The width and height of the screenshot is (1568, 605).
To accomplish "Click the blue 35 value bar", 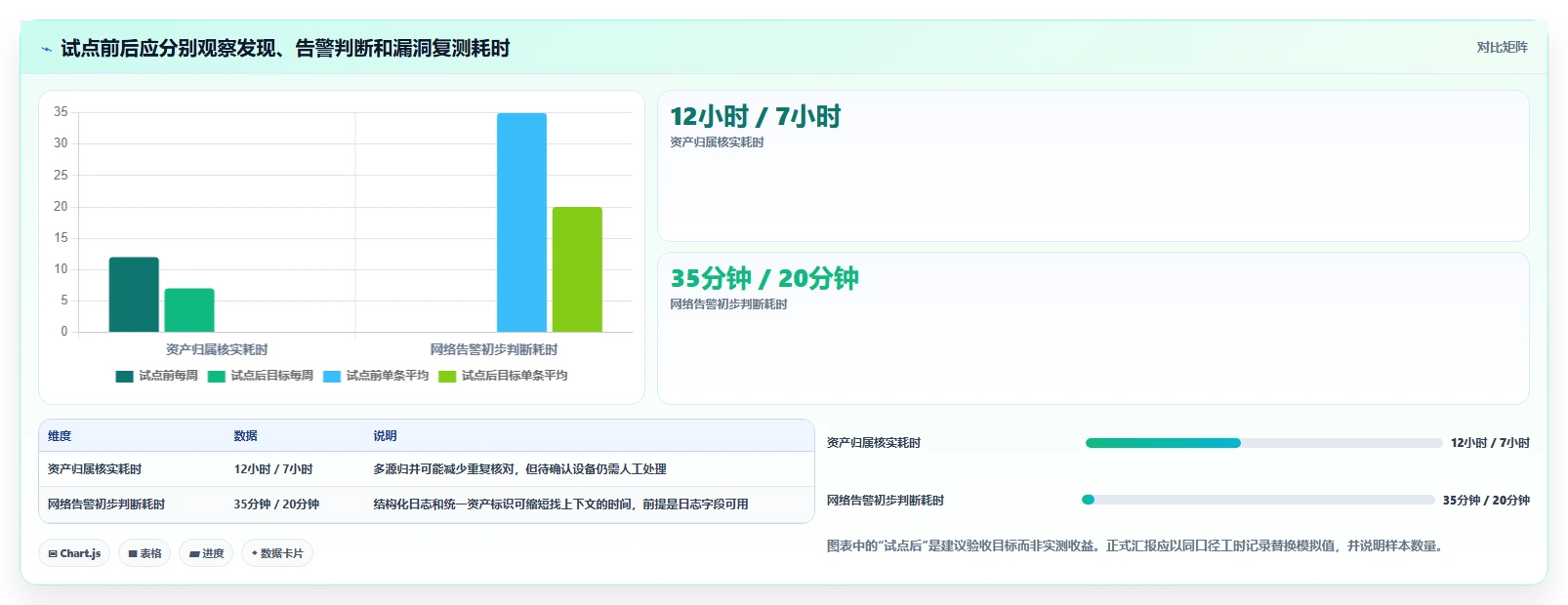I will pos(521,222).
